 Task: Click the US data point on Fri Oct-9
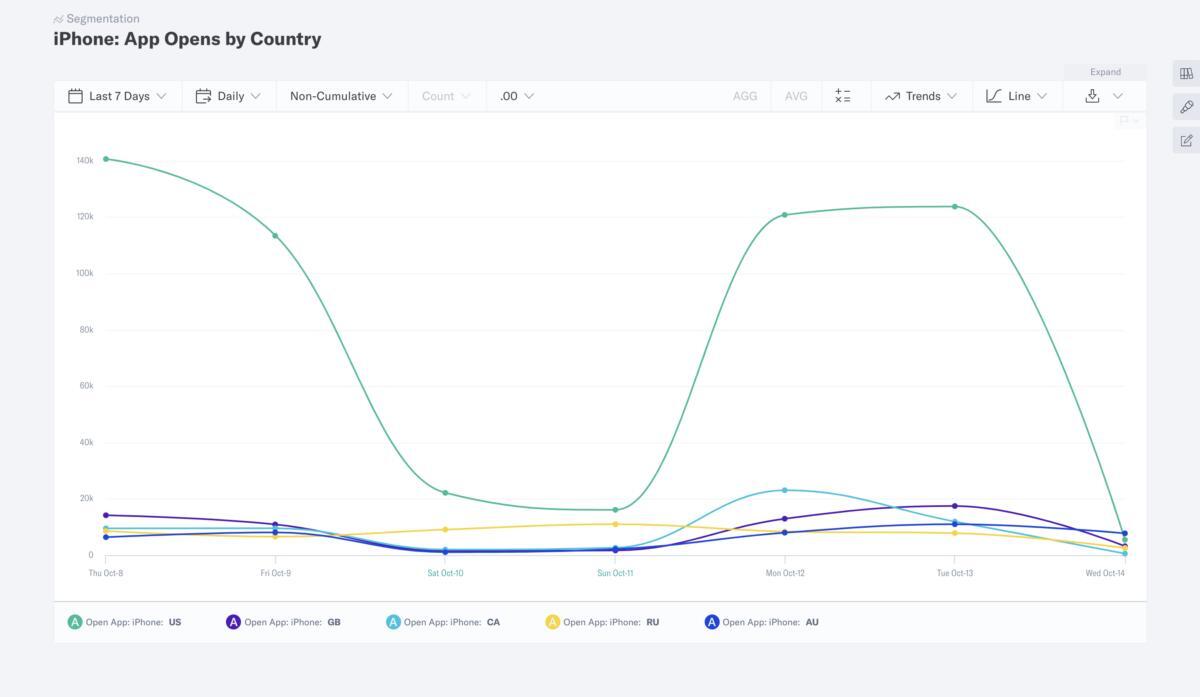coord(276,236)
